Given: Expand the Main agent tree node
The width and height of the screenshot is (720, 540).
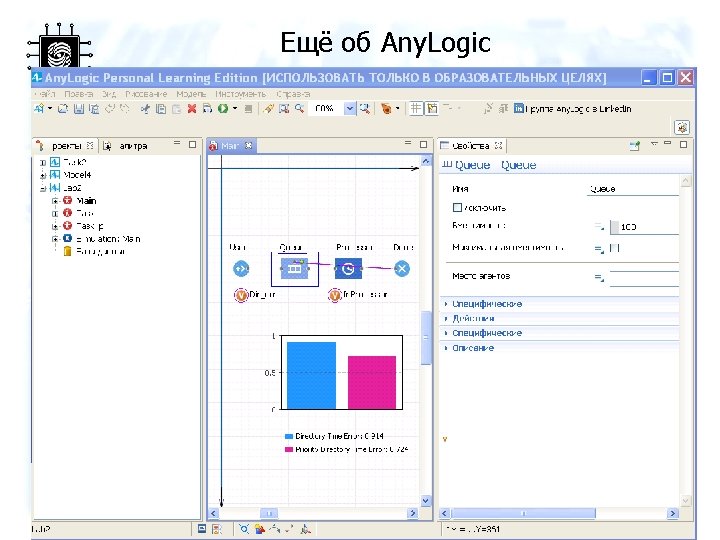Looking at the screenshot, I should pos(55,201).
